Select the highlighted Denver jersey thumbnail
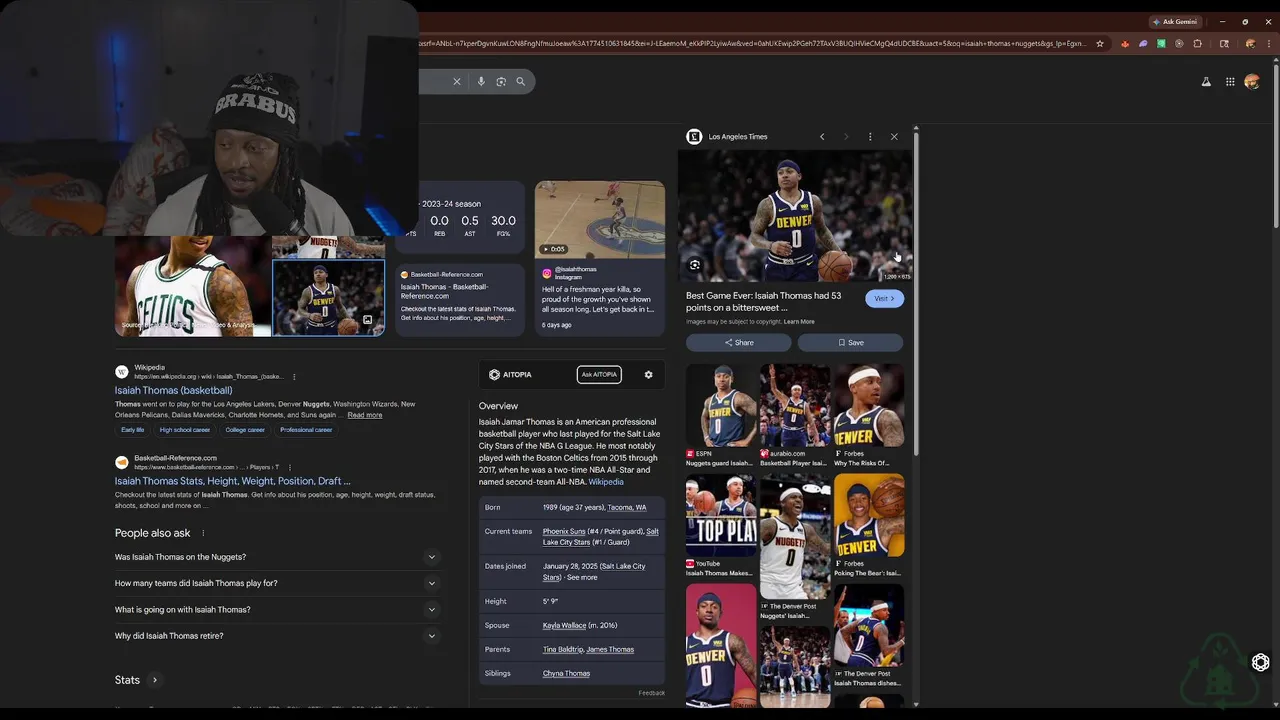 [x=329, y=298]
